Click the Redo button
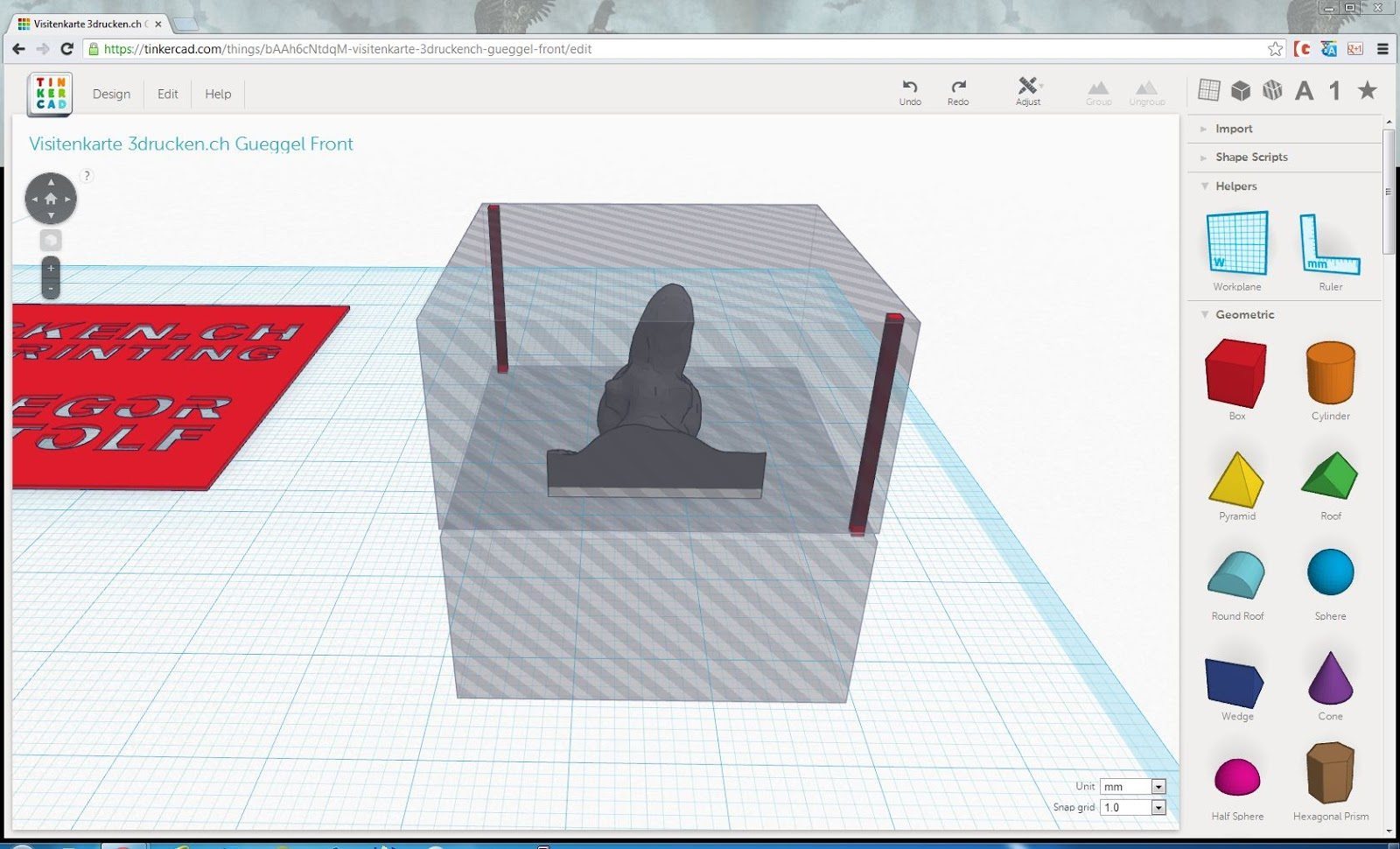This screenshot has height=849, width=1400. [x=958, y=92]
